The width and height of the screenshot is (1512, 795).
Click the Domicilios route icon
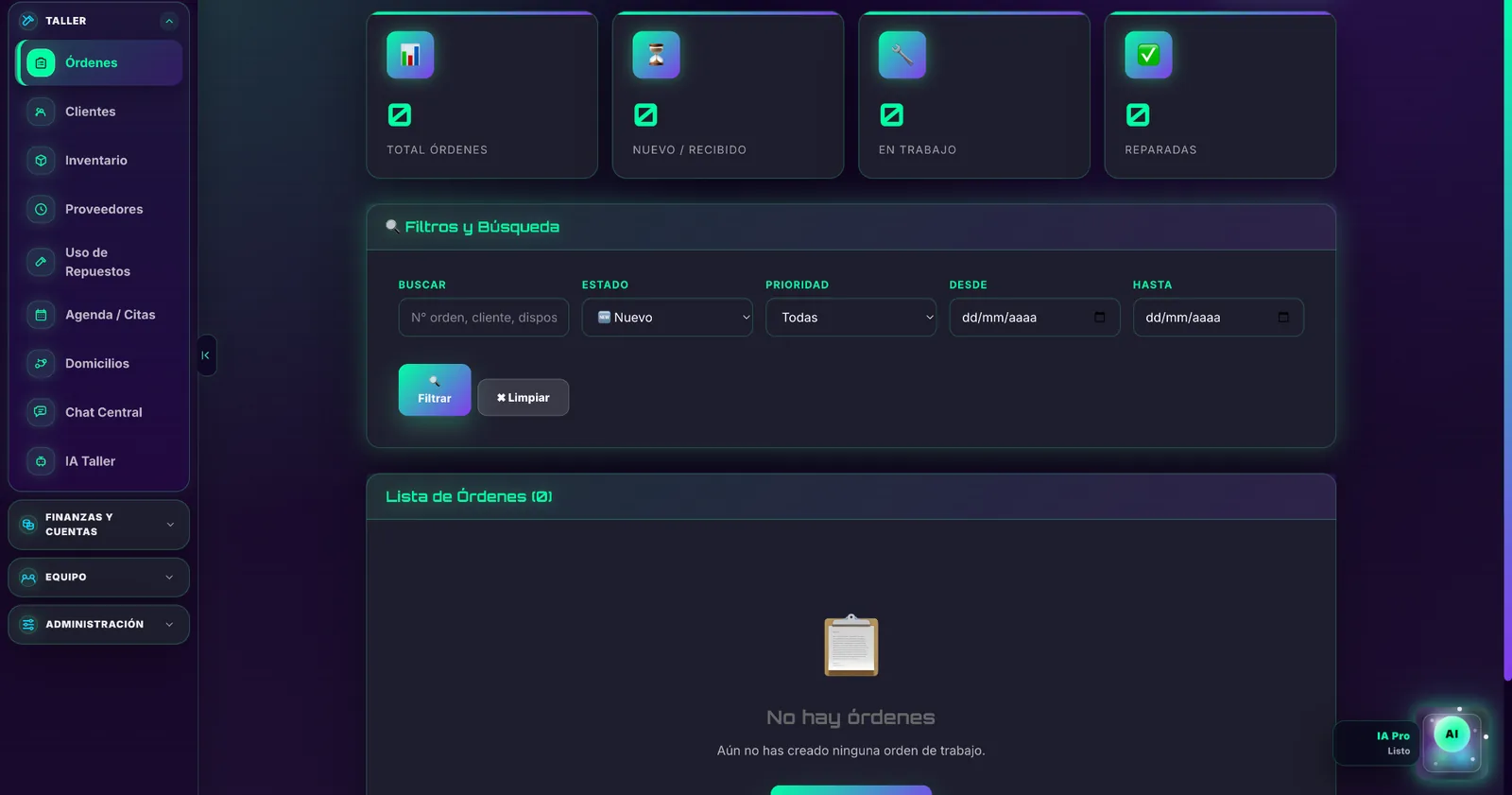coord(41,363)
